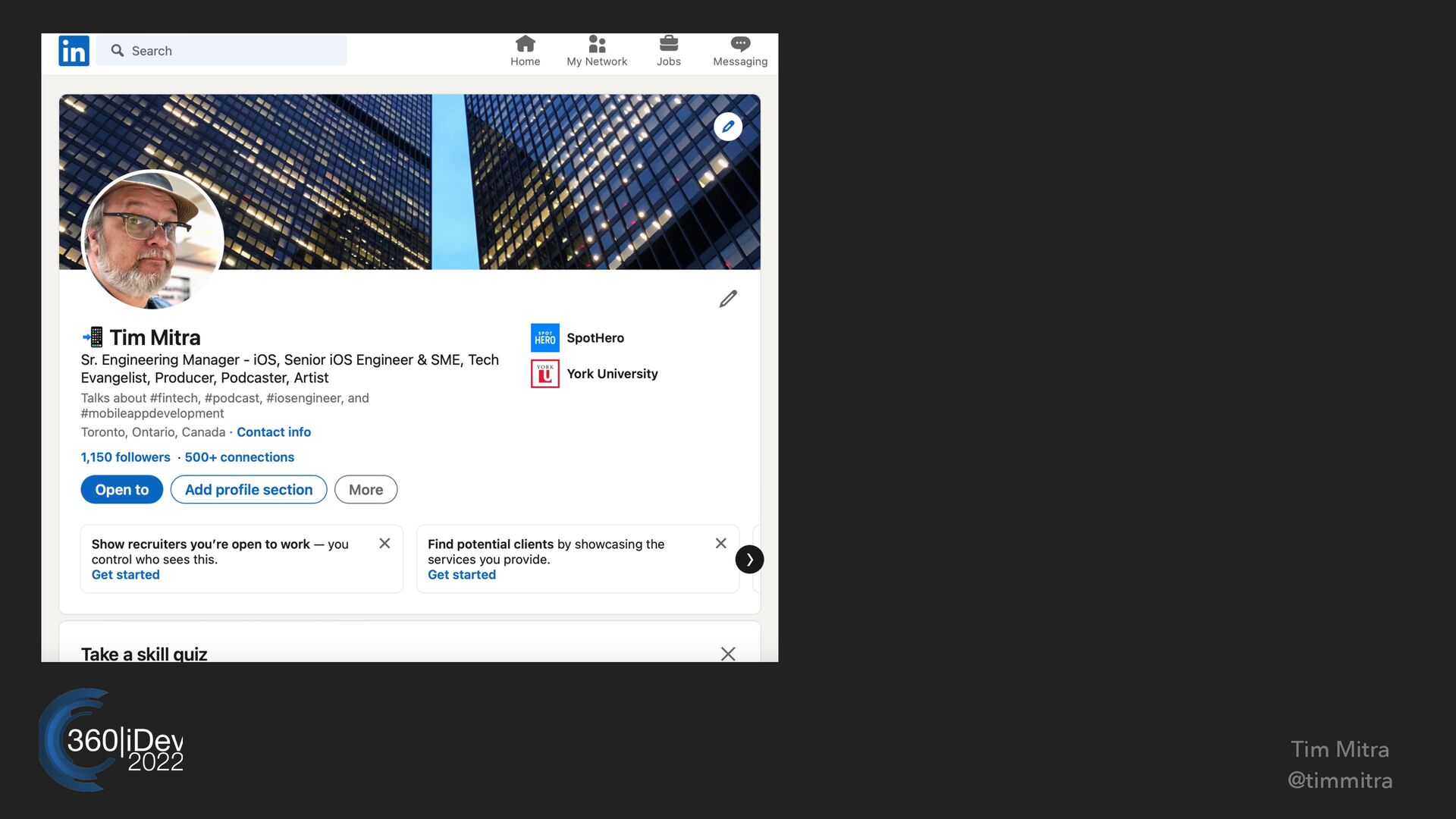Open Messaging chat bubble icon
The height and width of the screenshot is (819, 1456).
tap(740, 44)
